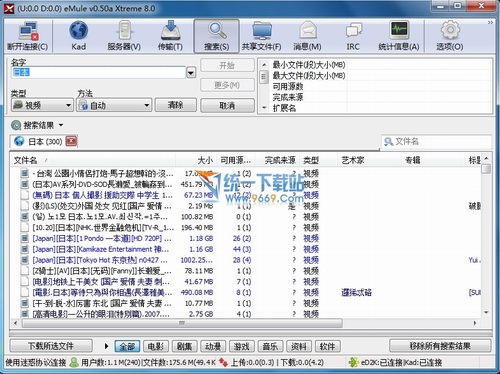Select the All (全部) category filter

point(127,346)
